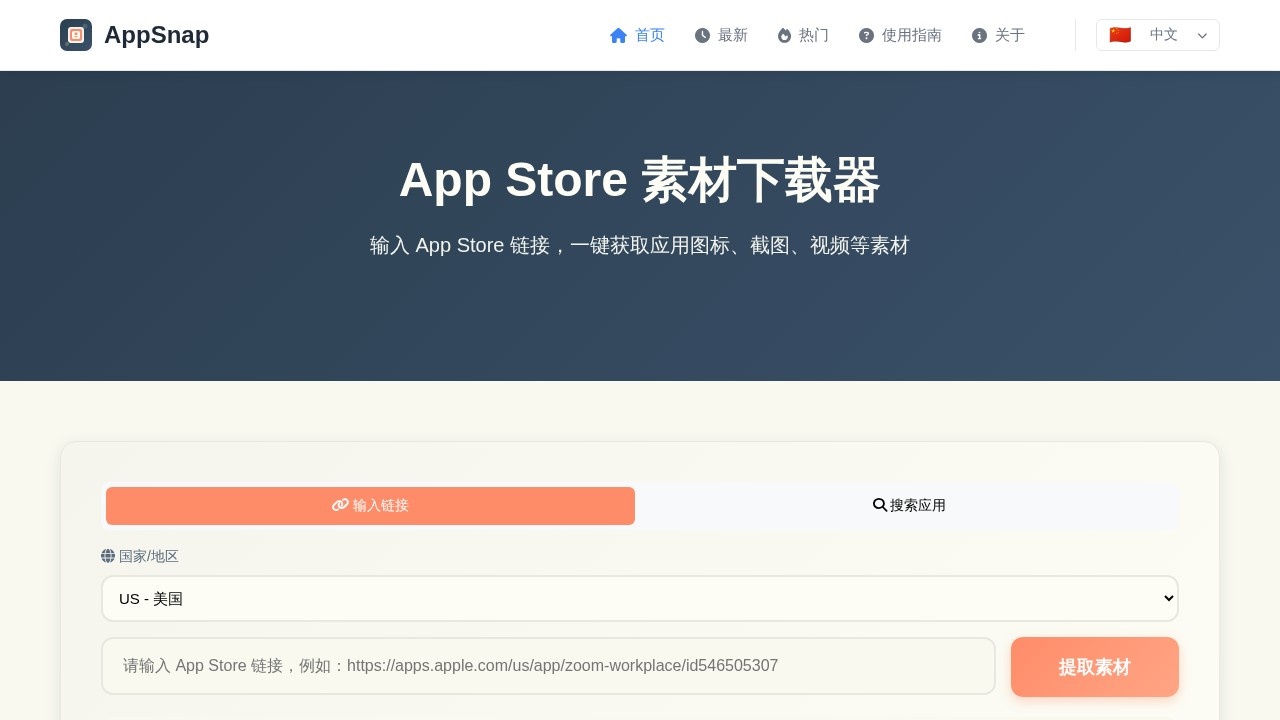
Task: Click the China flag icon
Action: click(1120, 35)
